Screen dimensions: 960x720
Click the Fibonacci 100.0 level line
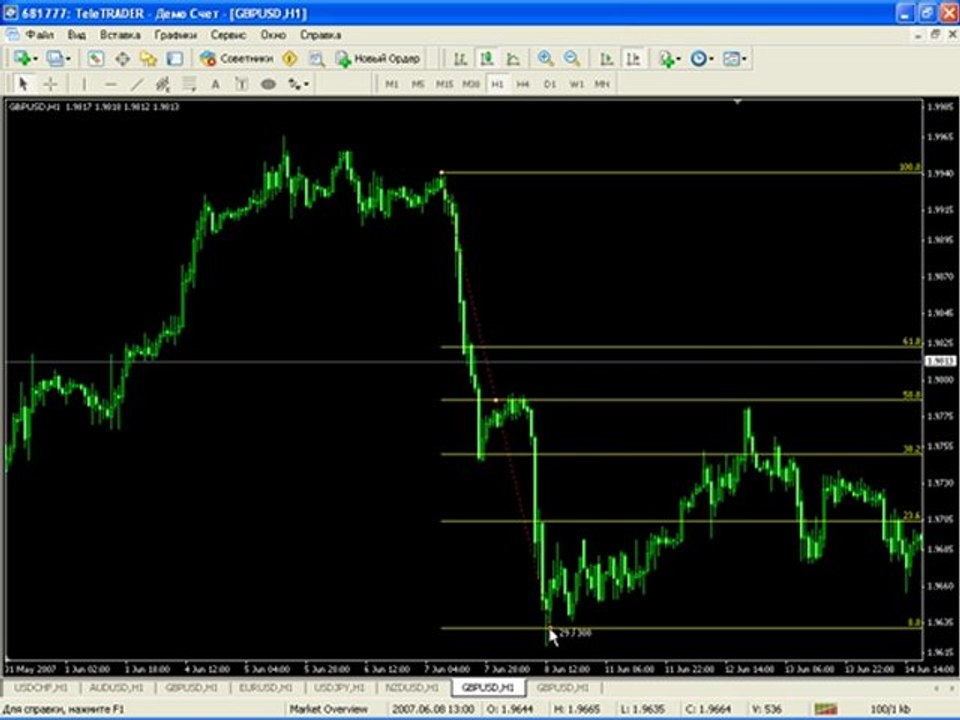coord(681,173)
